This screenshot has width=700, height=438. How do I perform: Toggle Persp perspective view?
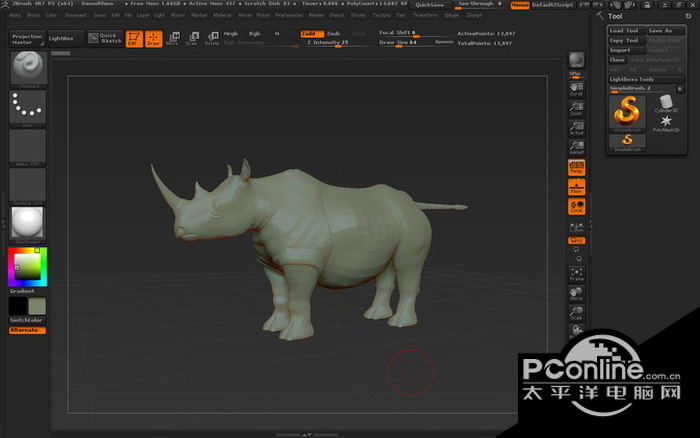(576, 167)
